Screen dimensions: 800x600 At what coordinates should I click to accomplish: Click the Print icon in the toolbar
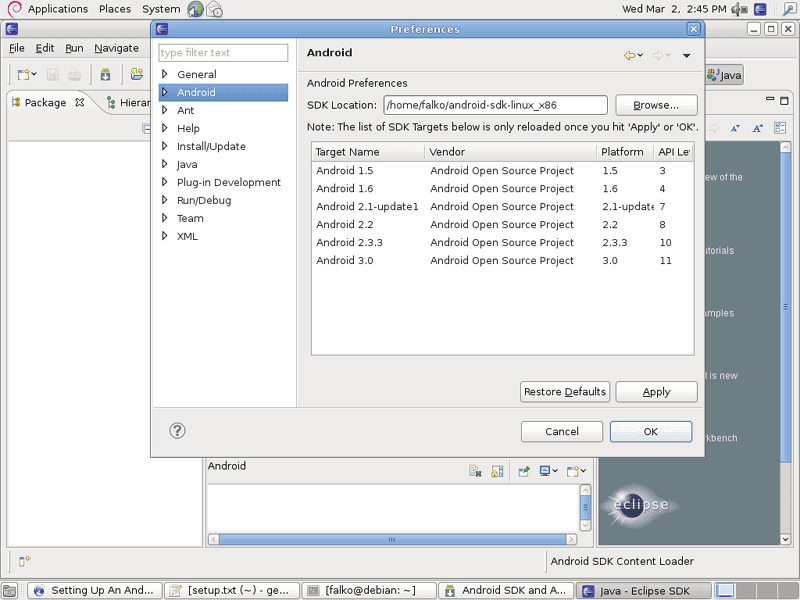pyautogui.click(x=75, y=75)
